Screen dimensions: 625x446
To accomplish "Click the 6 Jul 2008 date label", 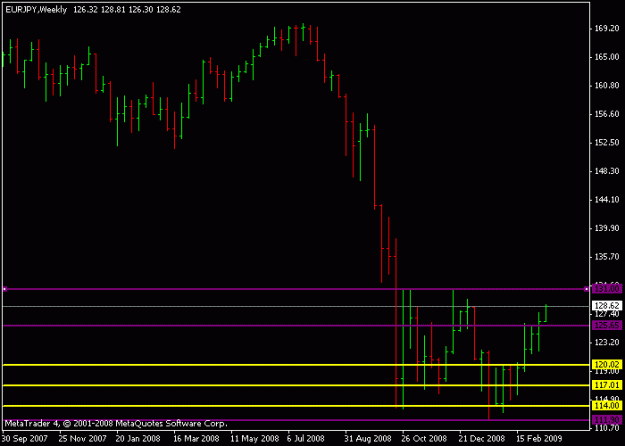I will coord(307,439).
